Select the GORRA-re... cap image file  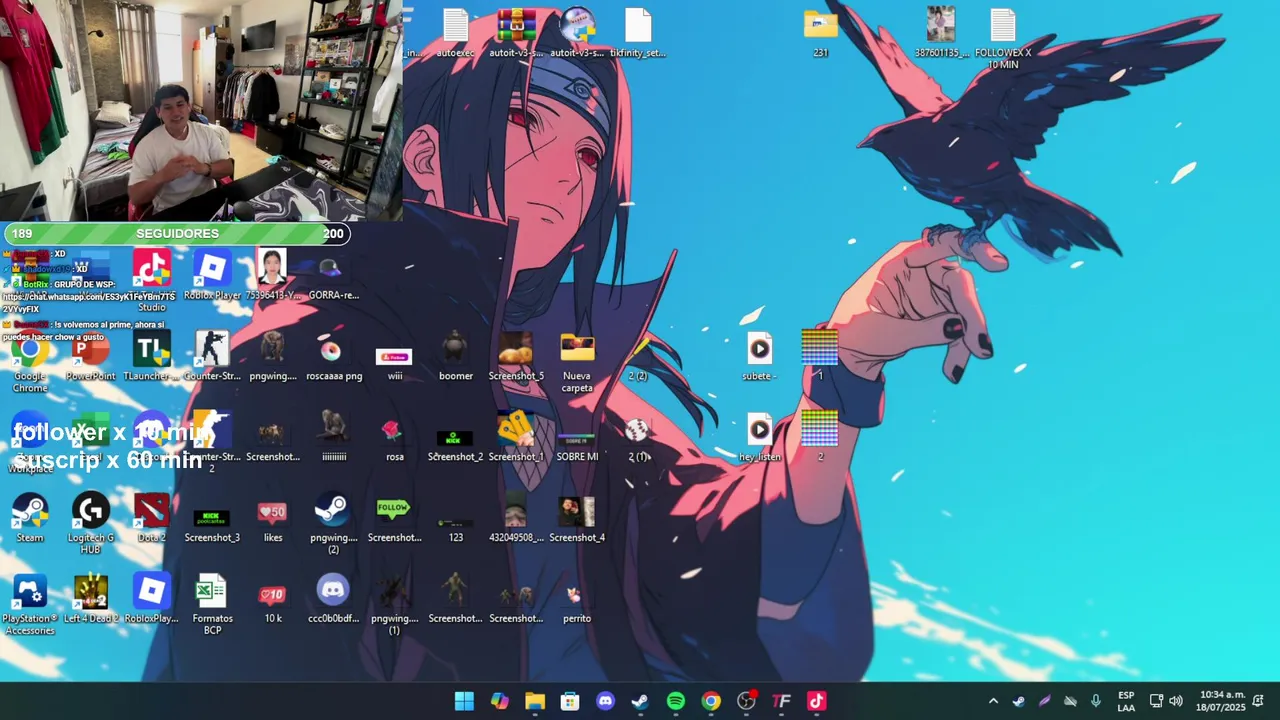334,276
